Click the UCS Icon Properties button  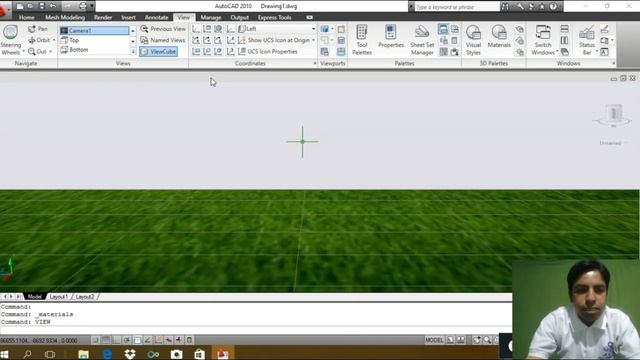pos(268,52)
